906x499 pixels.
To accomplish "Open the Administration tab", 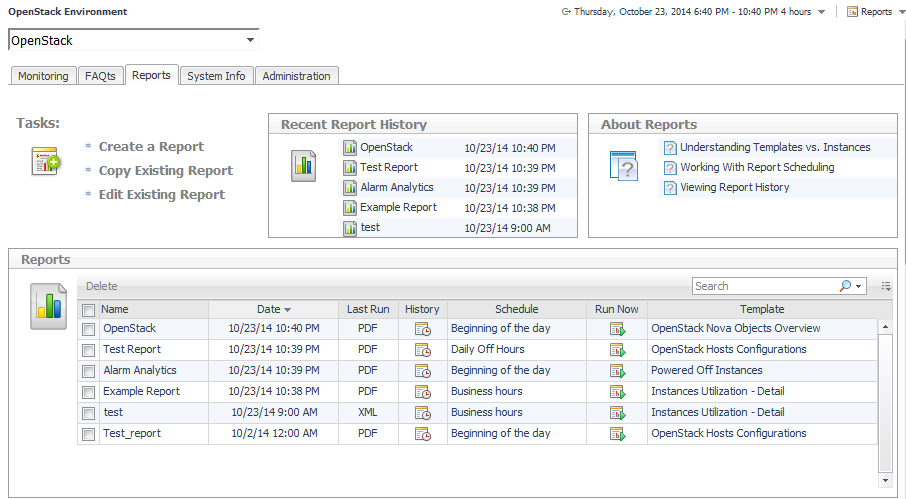I will point(296,76).
